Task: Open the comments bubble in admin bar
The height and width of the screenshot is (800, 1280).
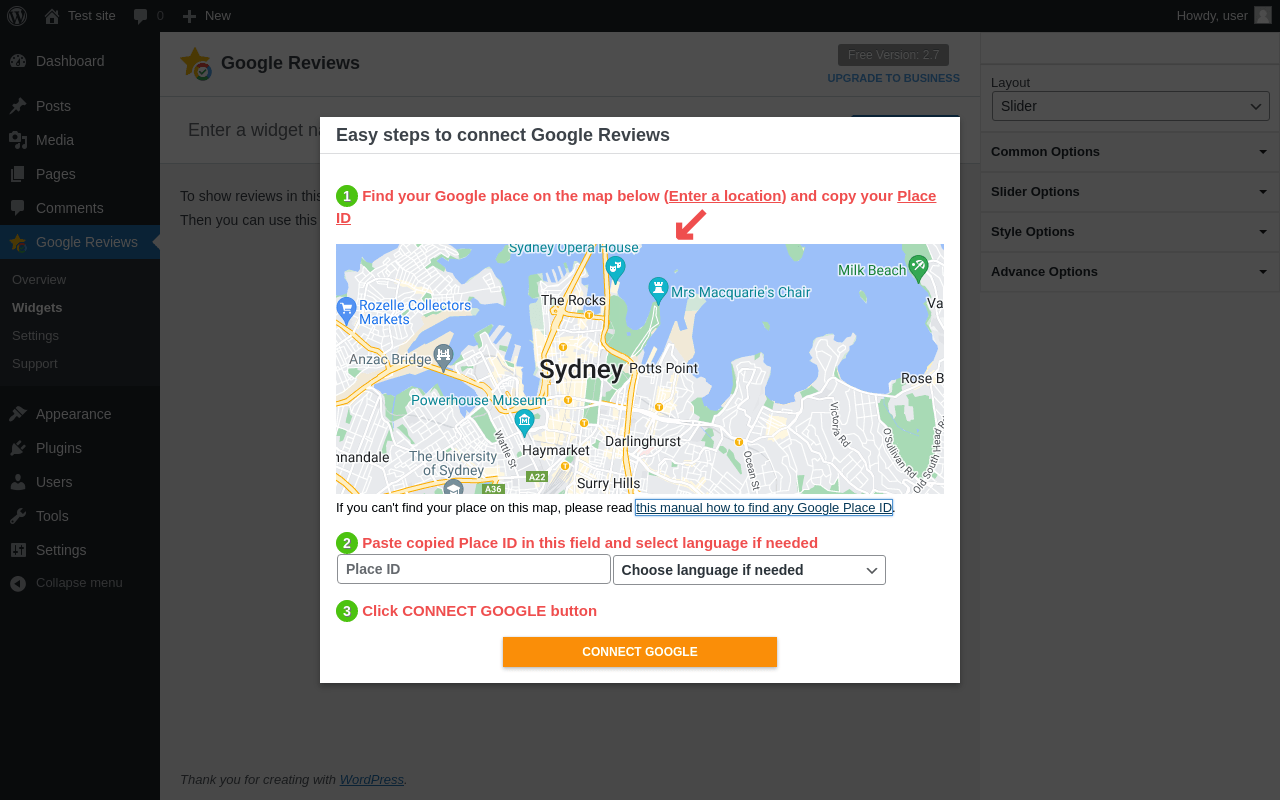Action: (141, 16)
